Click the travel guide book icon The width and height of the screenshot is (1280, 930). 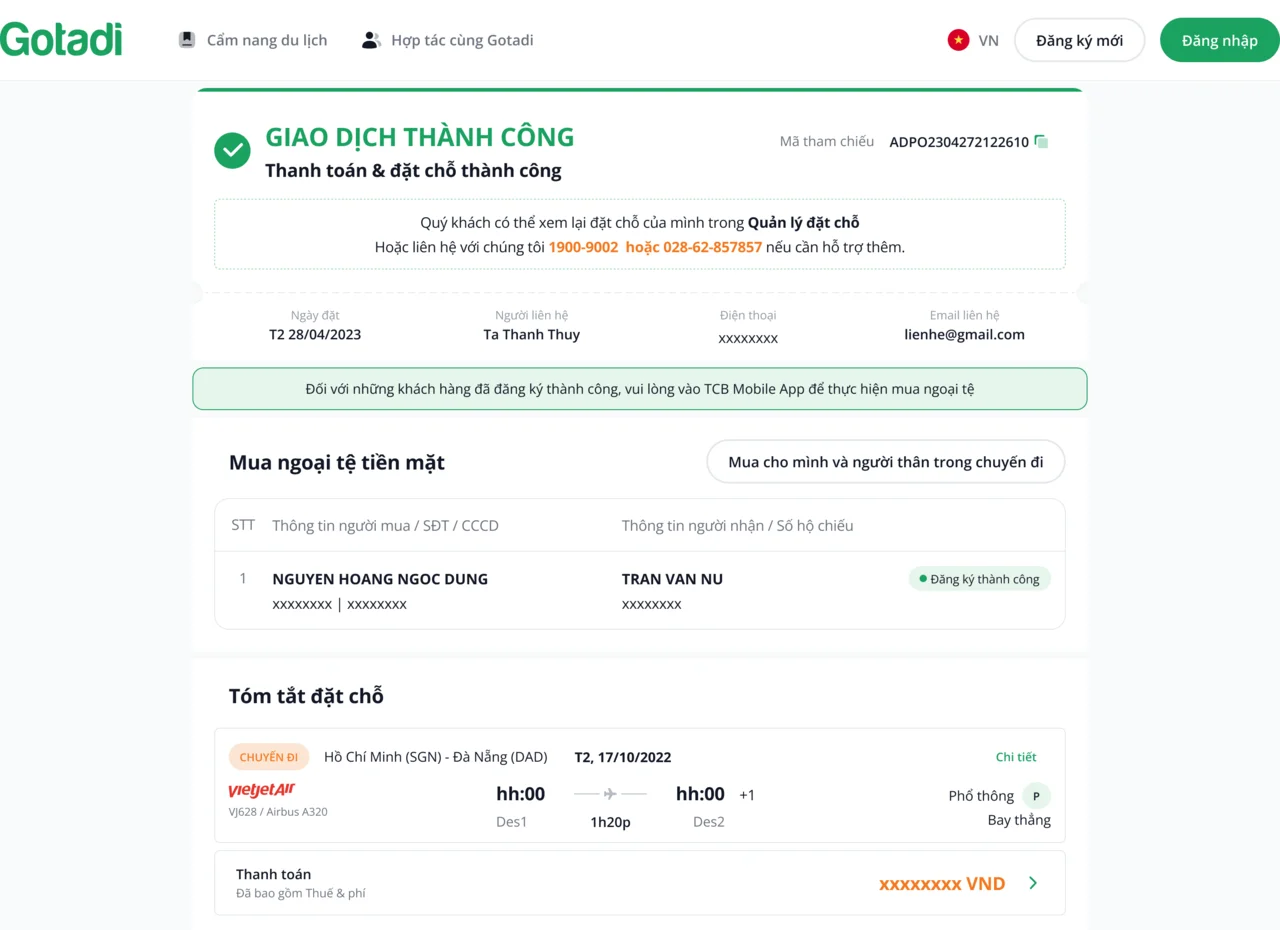coord(187,40)
